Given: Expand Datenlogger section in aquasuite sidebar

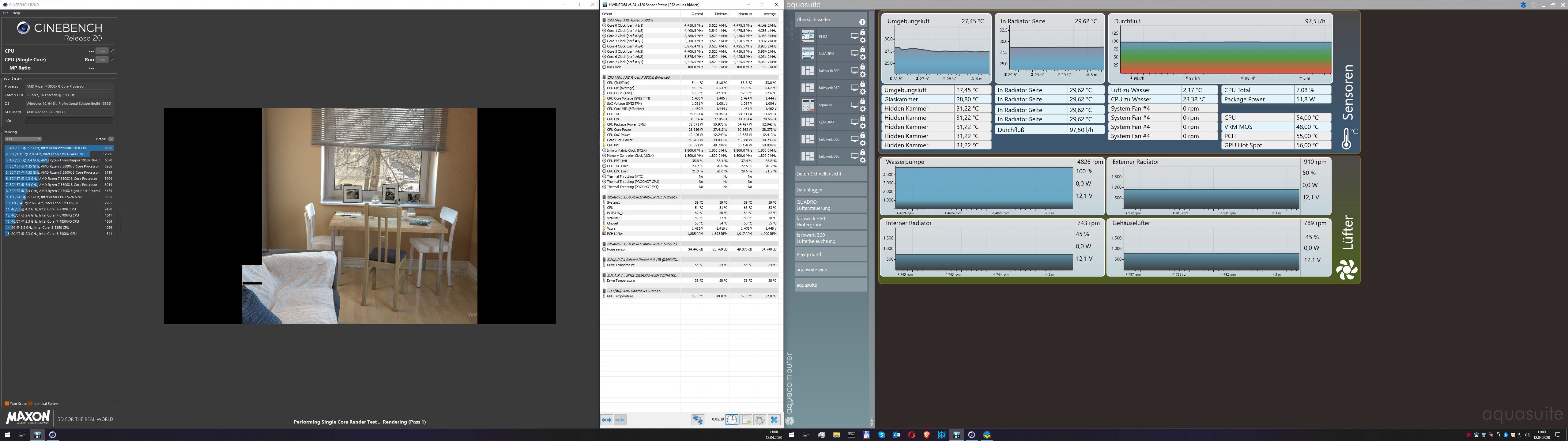Looking at the screenshot, I should [x=830, y=190].
